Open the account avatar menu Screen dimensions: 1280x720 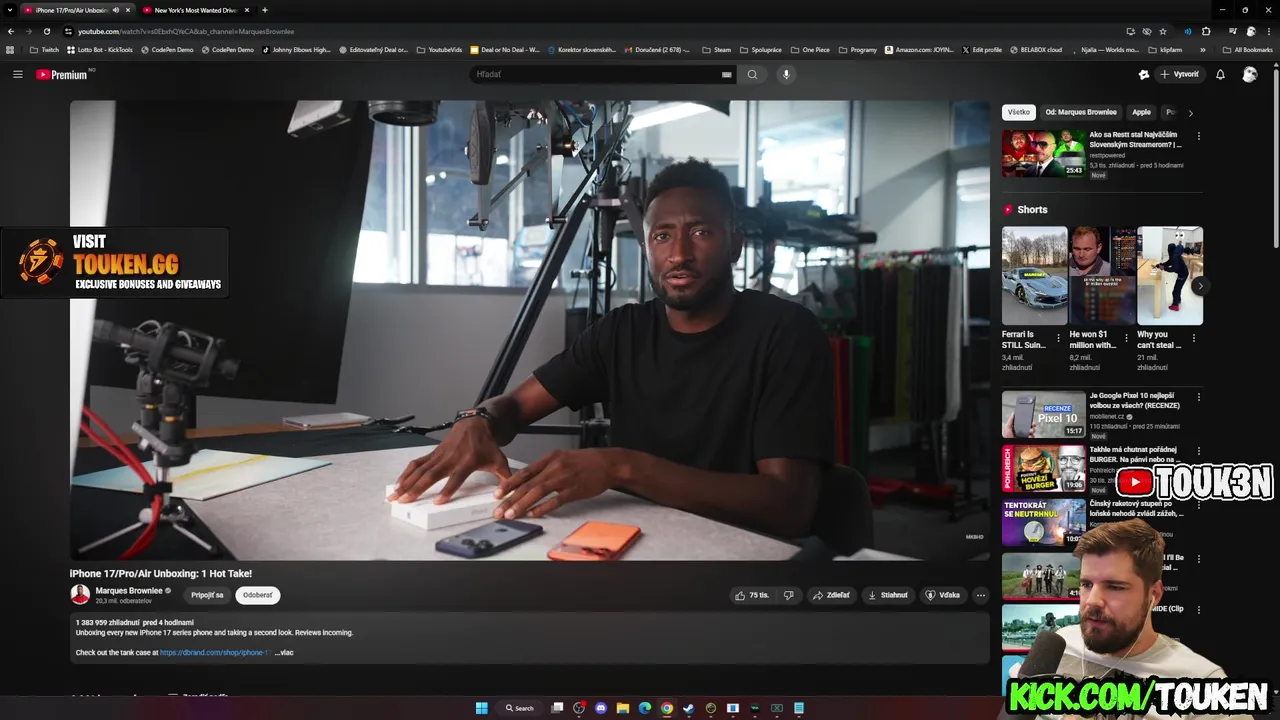(x=1249, y=74)
